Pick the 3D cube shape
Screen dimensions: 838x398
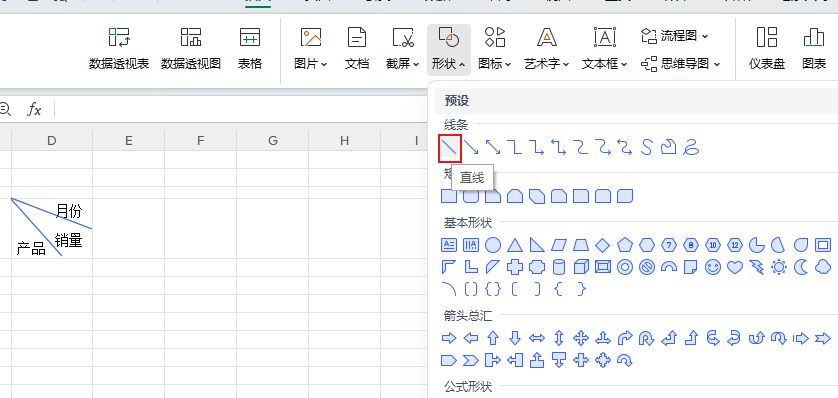tap(581, 267)
